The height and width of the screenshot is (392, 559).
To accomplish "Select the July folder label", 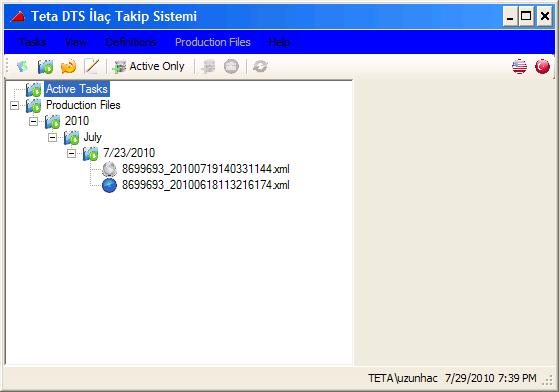I will tap(92, 137).
